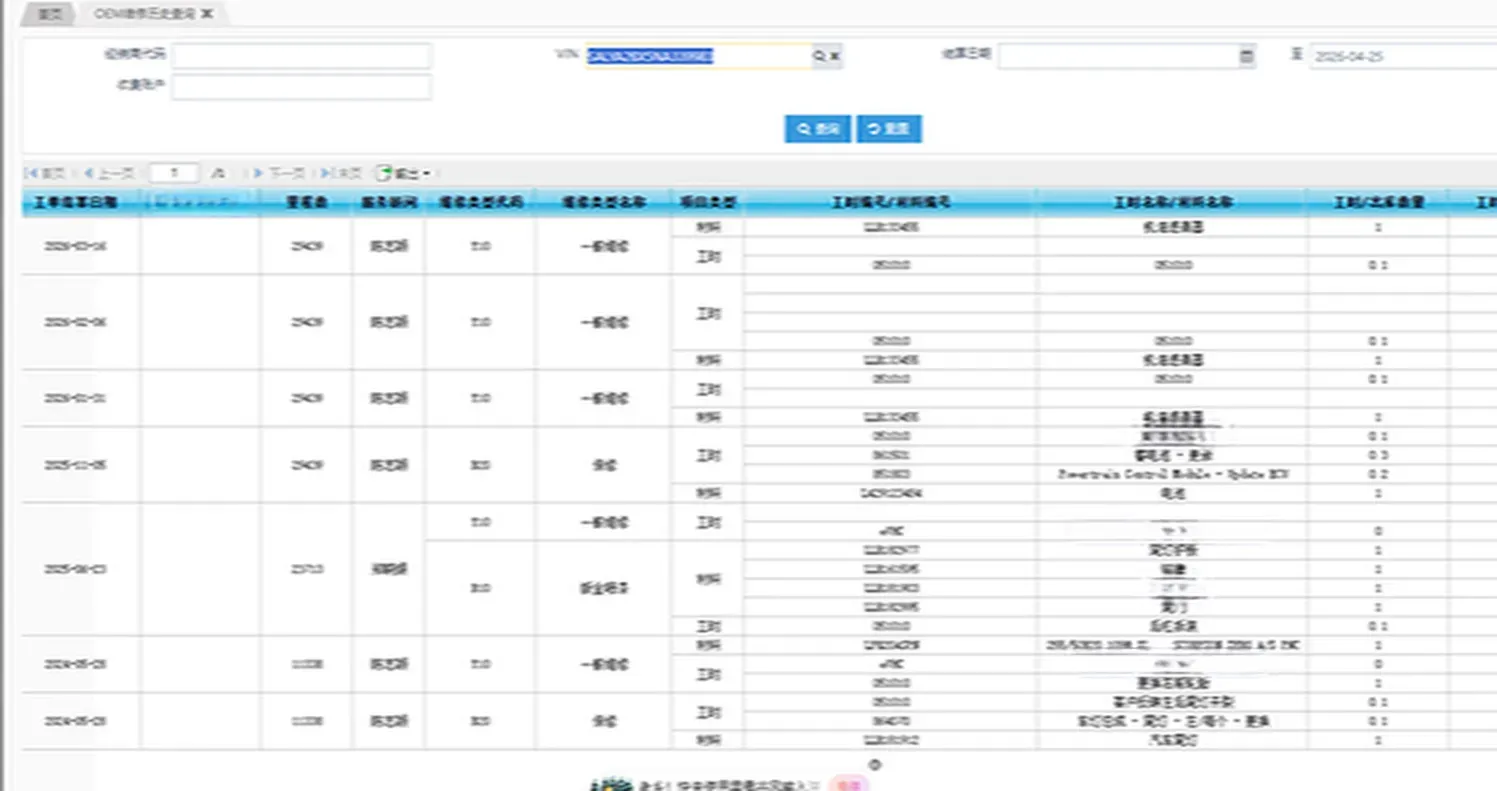
Task: Click the VIN field search magnifier icon
Action: (x=819, y=57)
